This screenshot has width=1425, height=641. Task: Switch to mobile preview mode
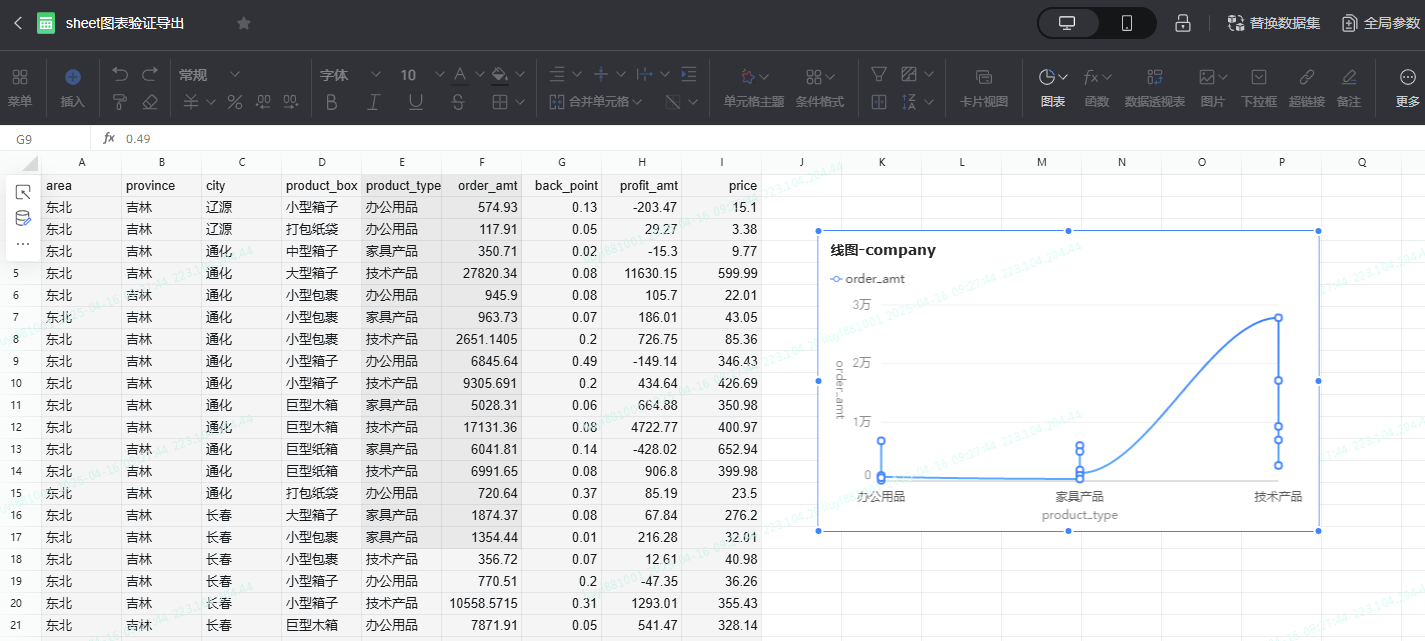(x=1126, y=23)
